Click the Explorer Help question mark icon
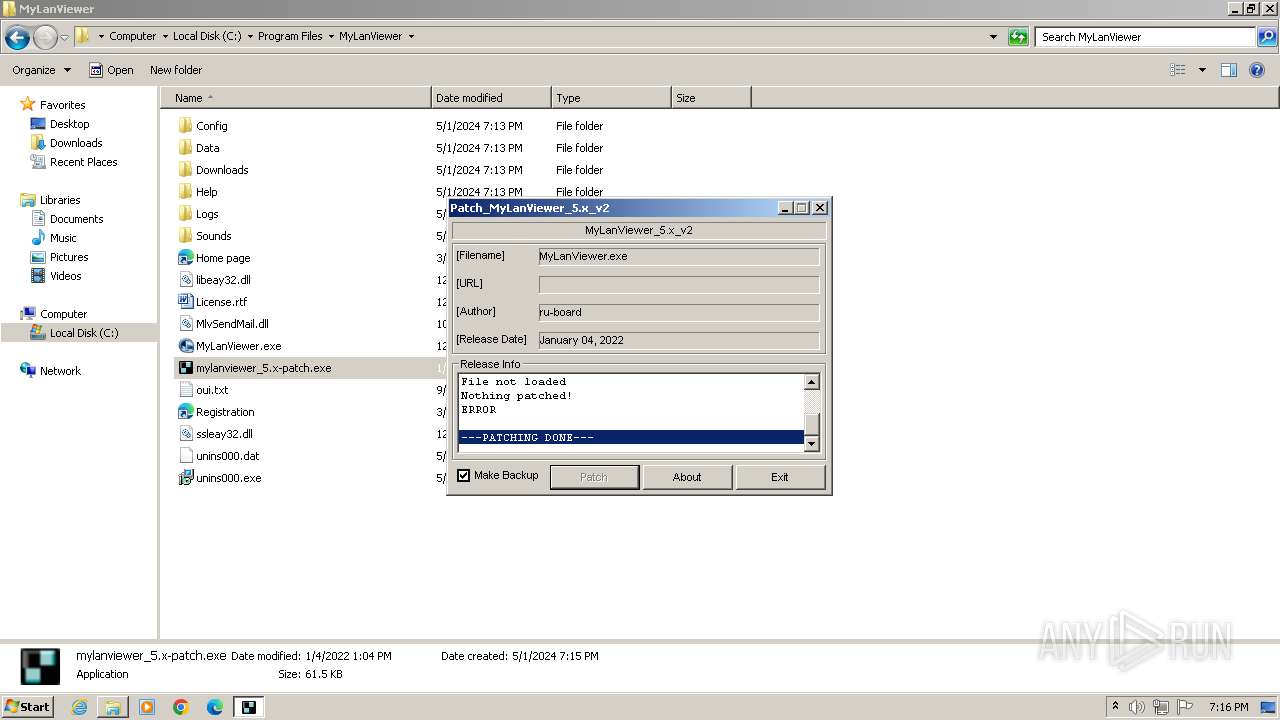Viewport: 1280px width, 720px height. pyautogui.click(x=1258, y=70)
